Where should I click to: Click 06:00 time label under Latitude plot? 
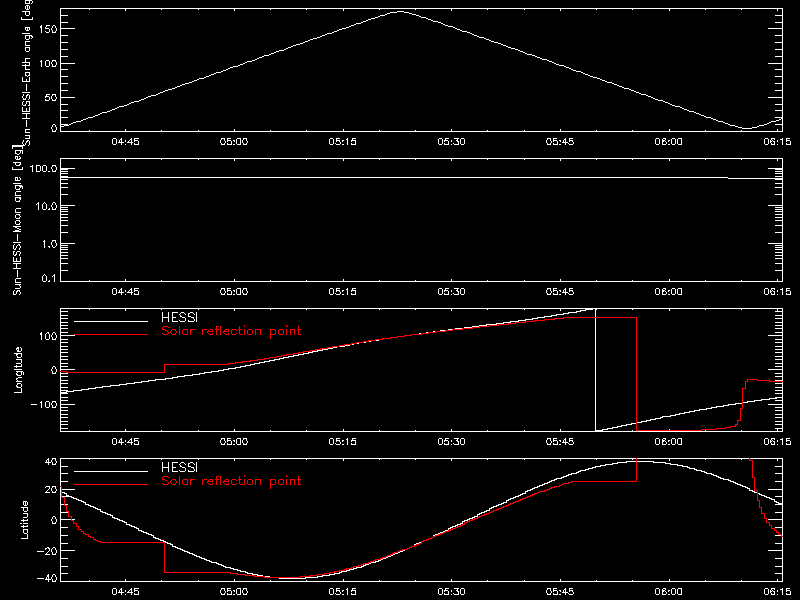point(669,591)
